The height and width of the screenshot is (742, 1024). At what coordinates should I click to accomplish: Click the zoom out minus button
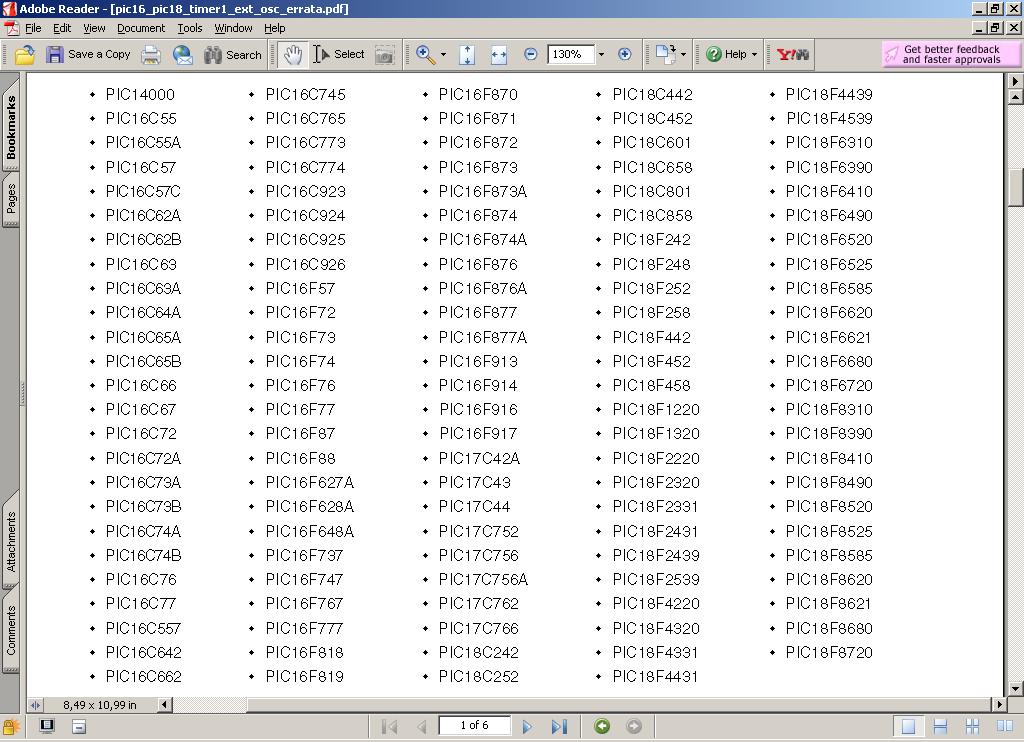point(530,54)
